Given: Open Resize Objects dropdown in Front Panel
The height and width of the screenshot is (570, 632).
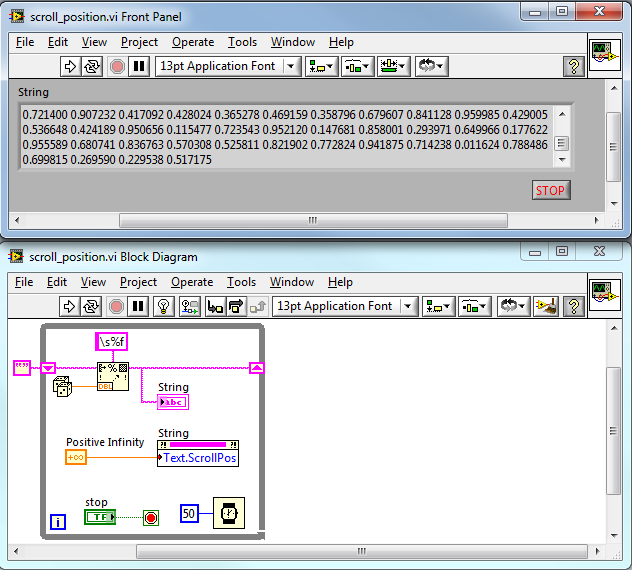Looking at the screenshot, I should (x=393, y=66).
